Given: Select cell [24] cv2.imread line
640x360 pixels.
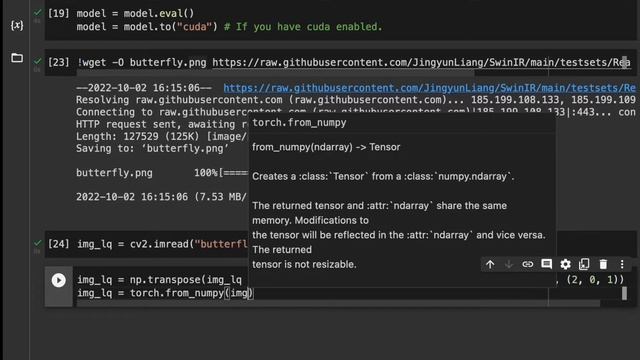Looking at the screenshot, I should point(162,244).
